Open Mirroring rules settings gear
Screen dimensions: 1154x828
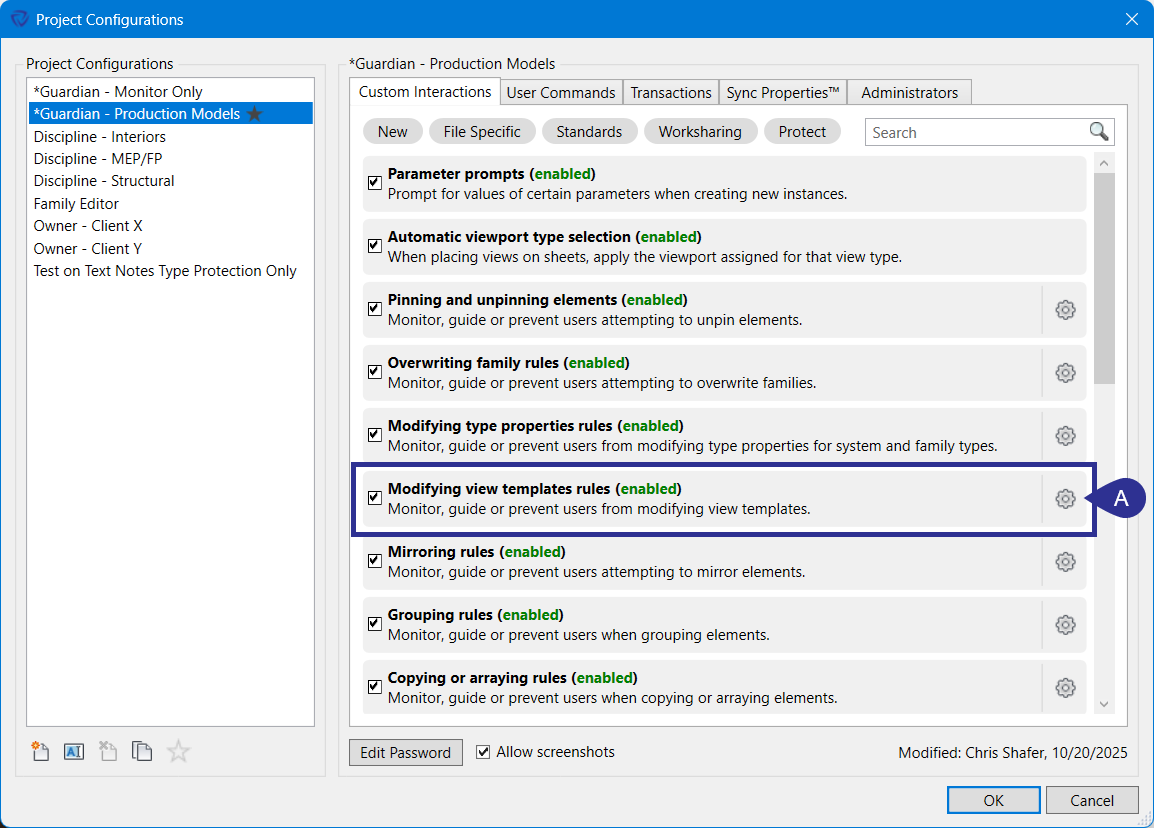[1065, 562]
